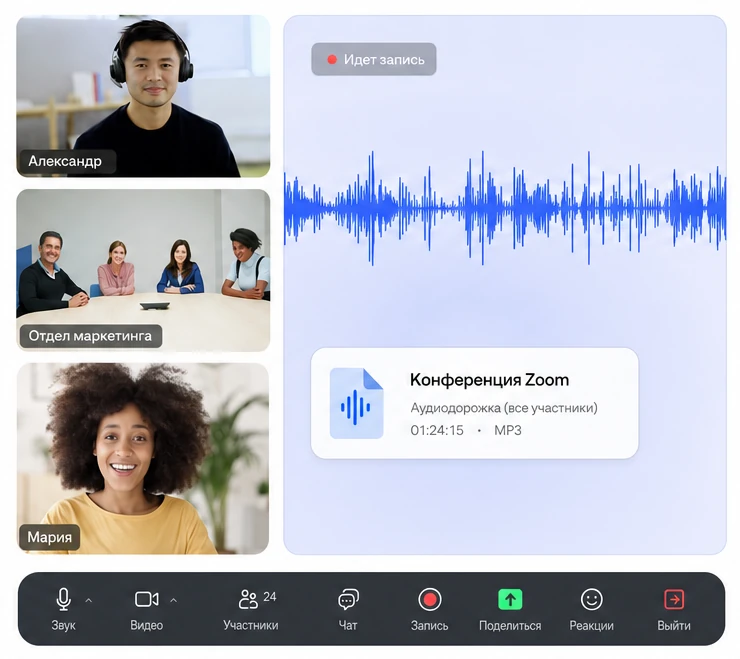Open video options arrow beside Видео

pos(173,600)
